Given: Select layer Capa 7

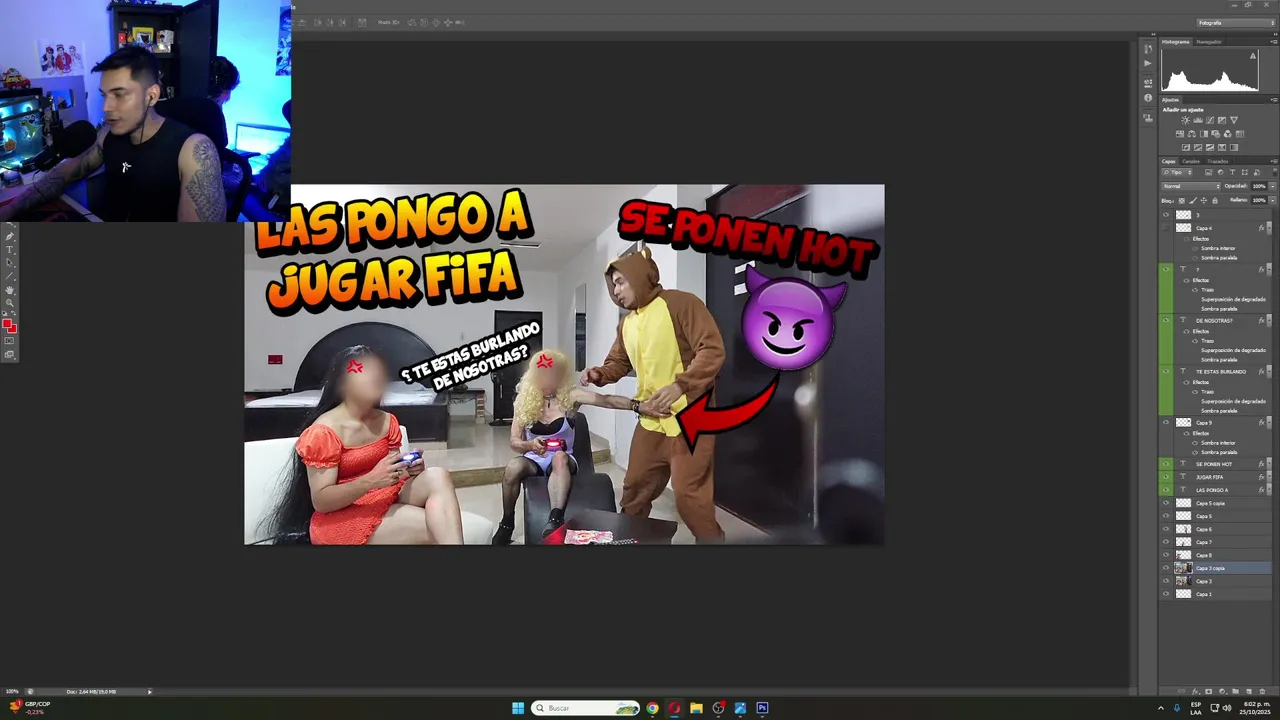Looking at the screenshot, I should 1216,542.
